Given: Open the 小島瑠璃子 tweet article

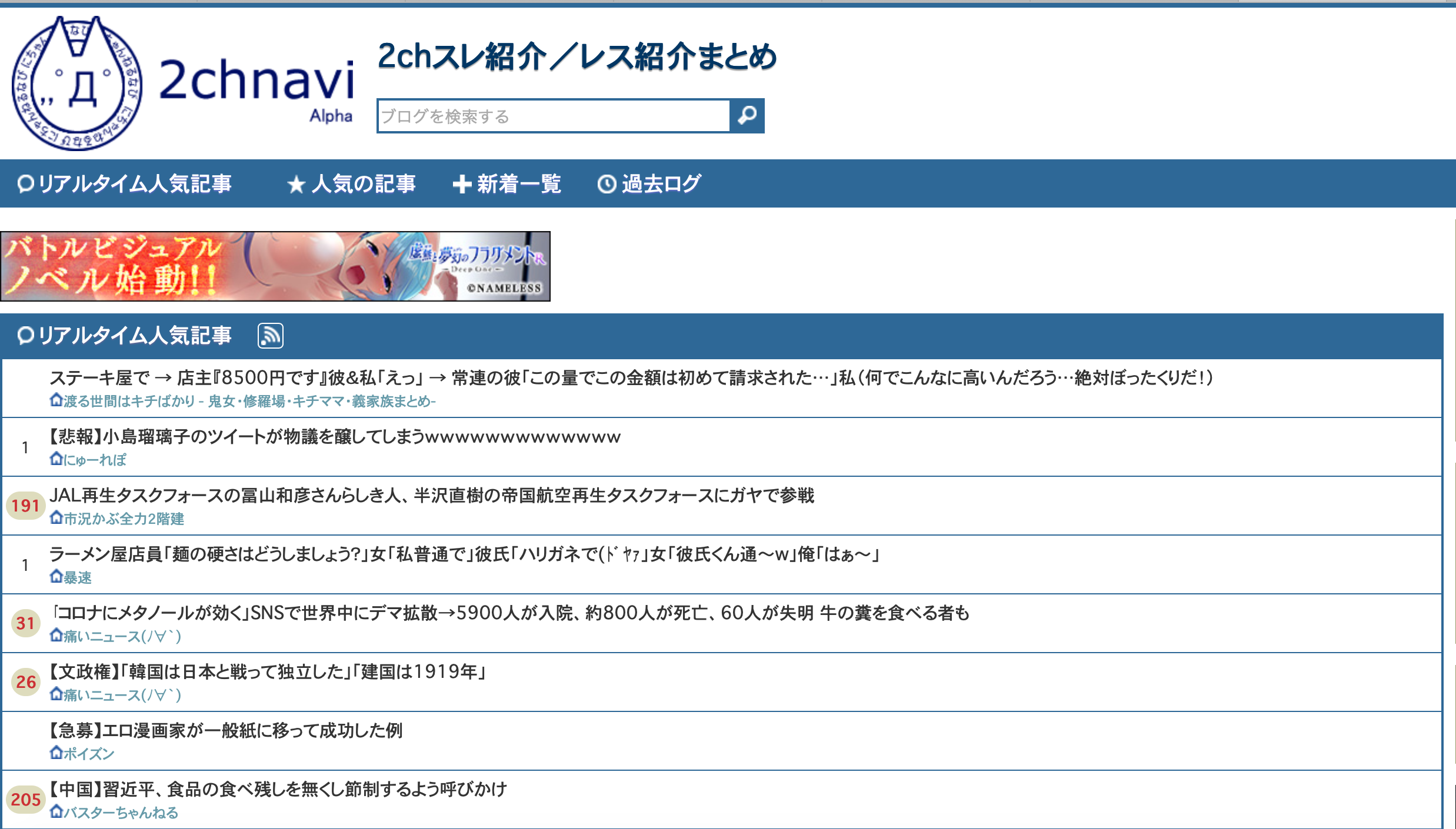Looking at the screenshot, I should pyautogui.click(x=334, y=436).
